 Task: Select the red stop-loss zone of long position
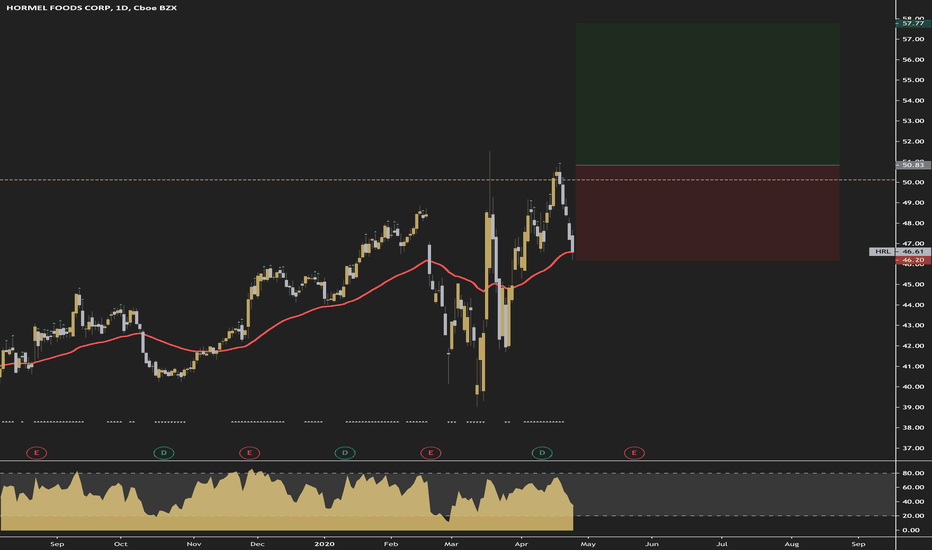pos(707,213)
